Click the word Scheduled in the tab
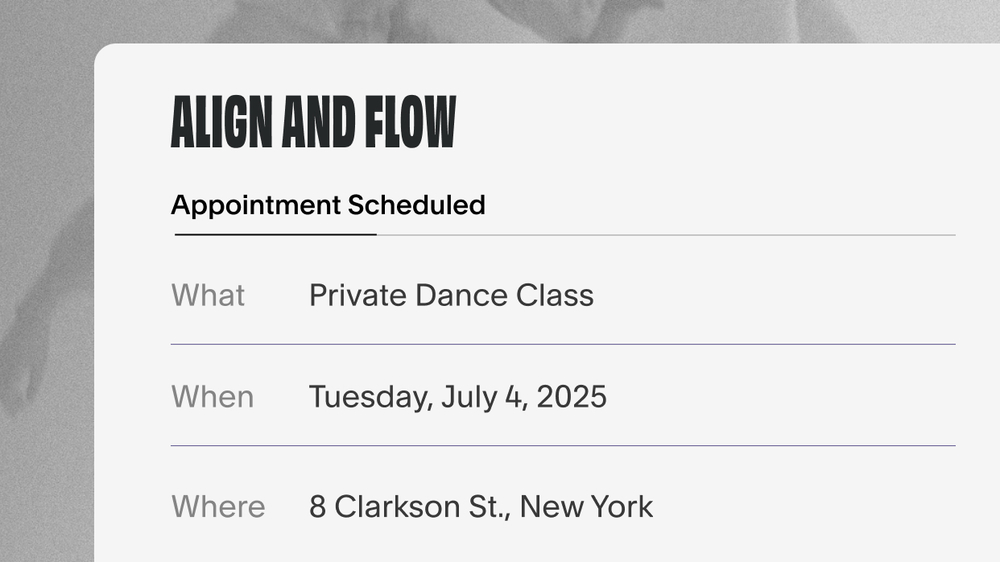The image size is (1000, 562). (416, 205)
